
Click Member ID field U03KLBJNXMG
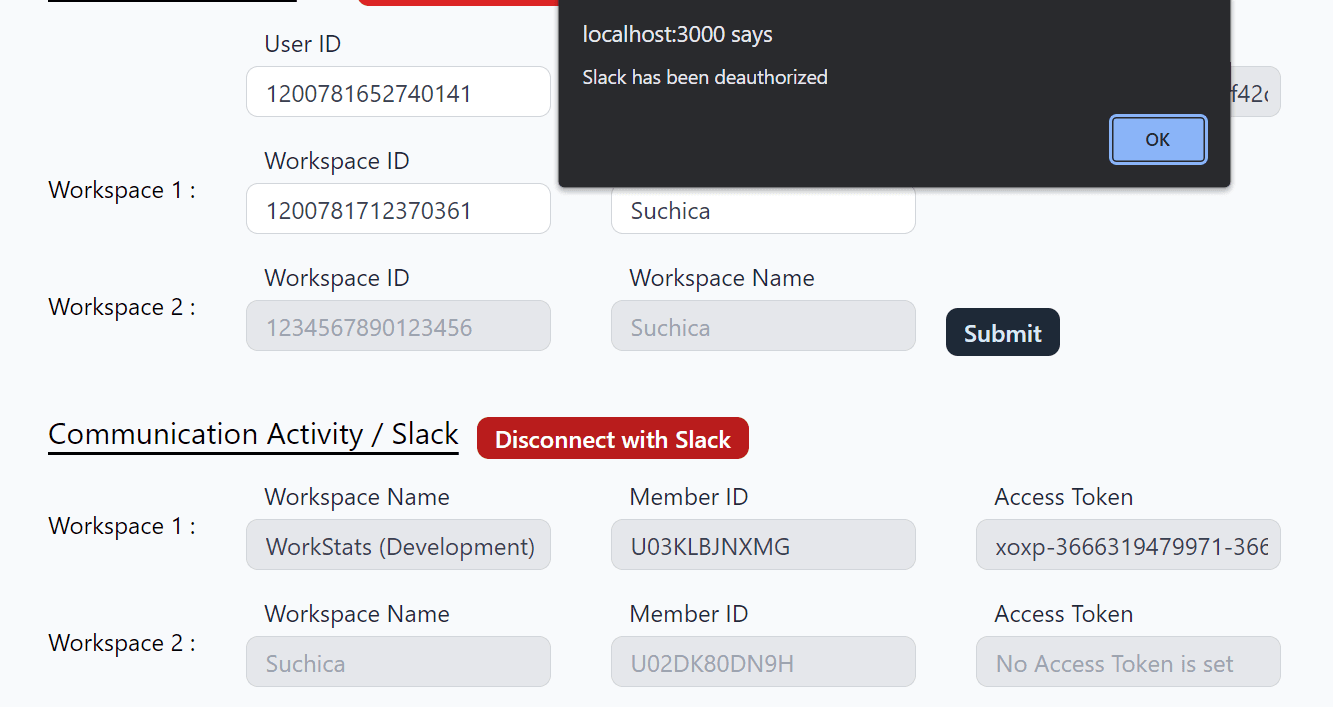tap(763, 545)
